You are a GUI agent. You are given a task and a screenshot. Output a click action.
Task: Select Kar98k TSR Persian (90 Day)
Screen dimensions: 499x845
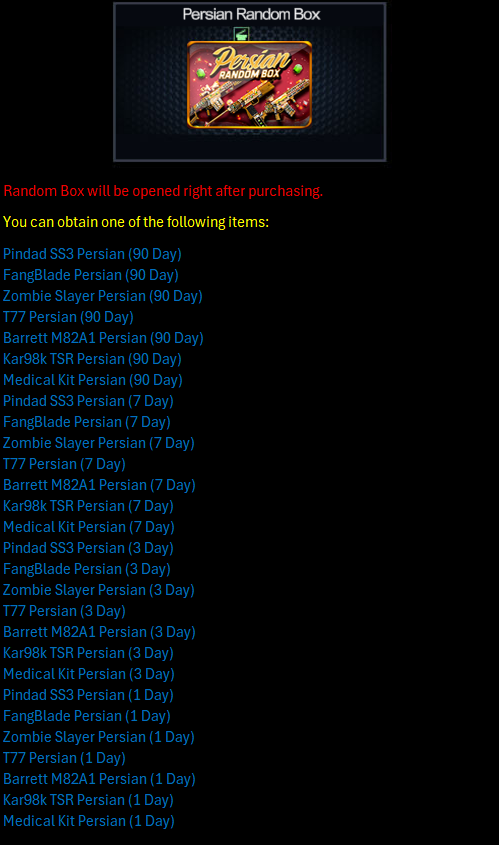92,359
